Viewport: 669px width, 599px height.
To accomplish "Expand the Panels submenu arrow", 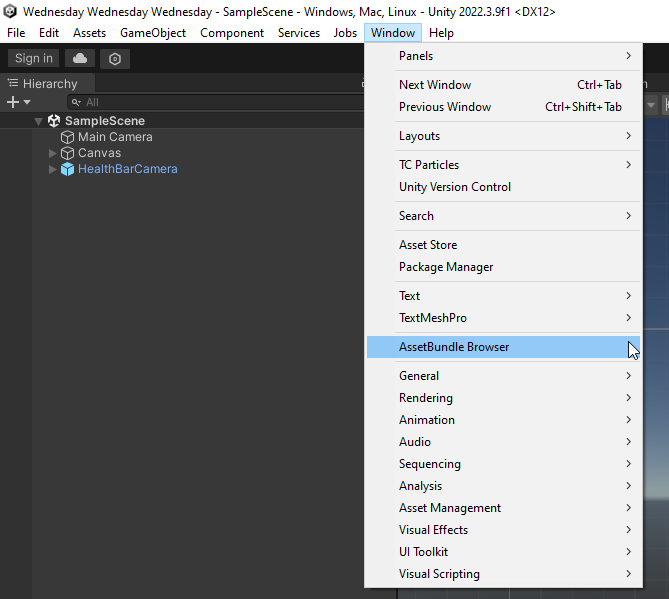I will [x=628, y=55].
